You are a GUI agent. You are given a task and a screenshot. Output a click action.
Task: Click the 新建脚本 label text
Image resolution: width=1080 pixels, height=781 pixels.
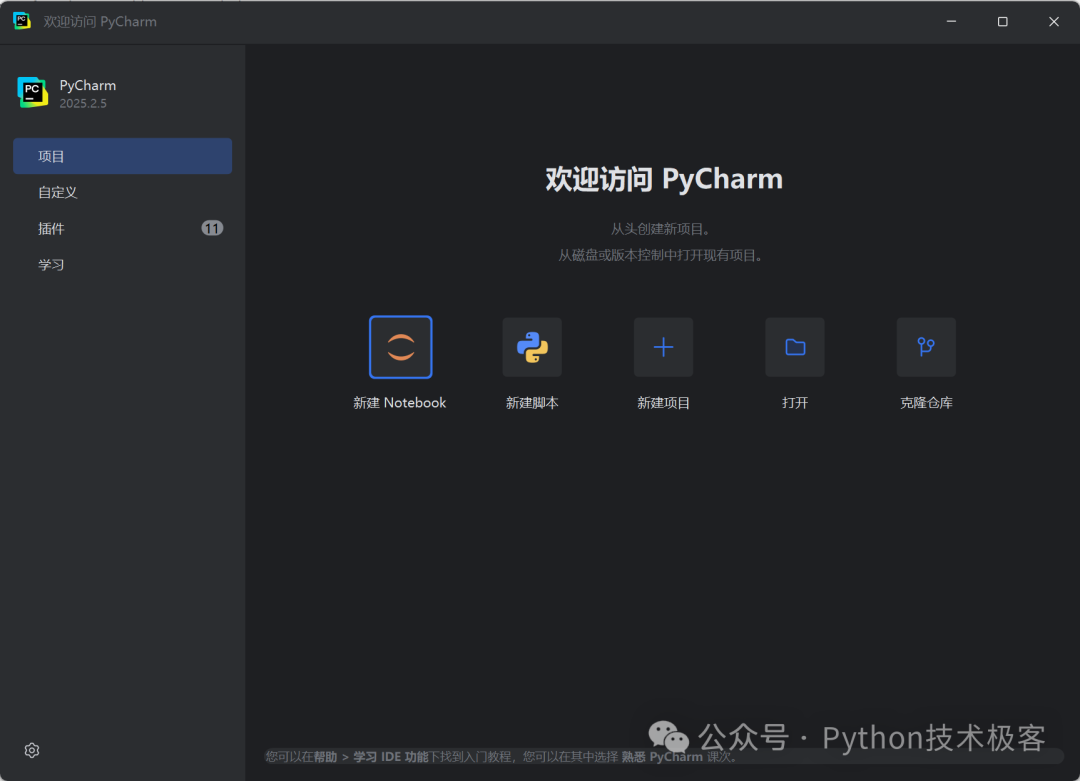point(532,403)
